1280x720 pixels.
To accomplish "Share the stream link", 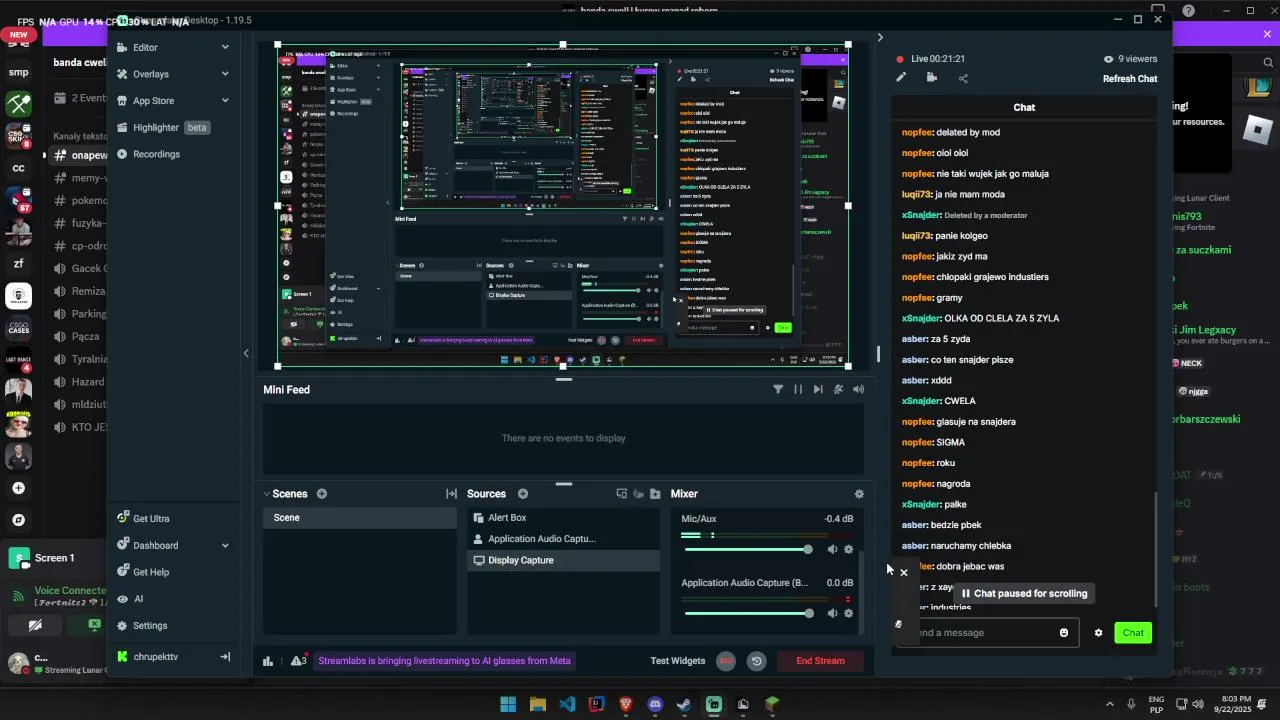I will coord(963,78).
